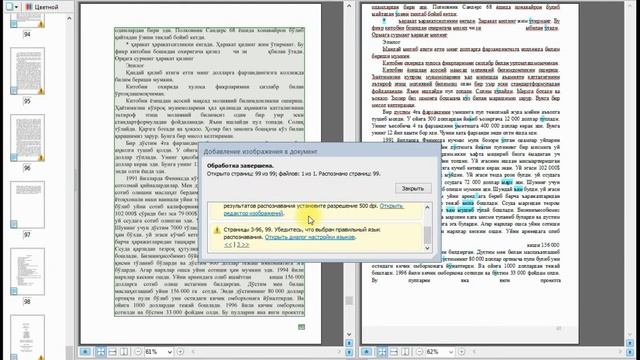Image resolution: width=640 pixels, height=360 pixels.
Task: Click the 'Обработка завершена.' status text
Action: 240,166
